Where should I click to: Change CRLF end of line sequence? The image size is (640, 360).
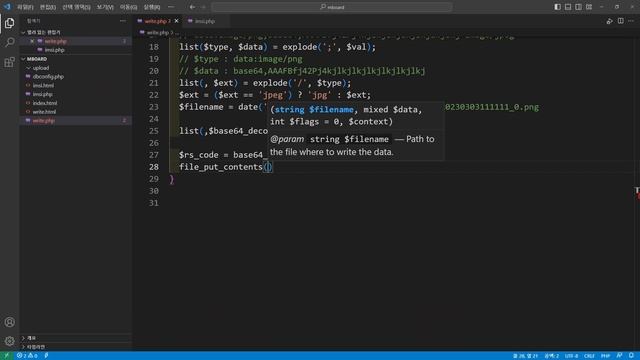(589, 356)
